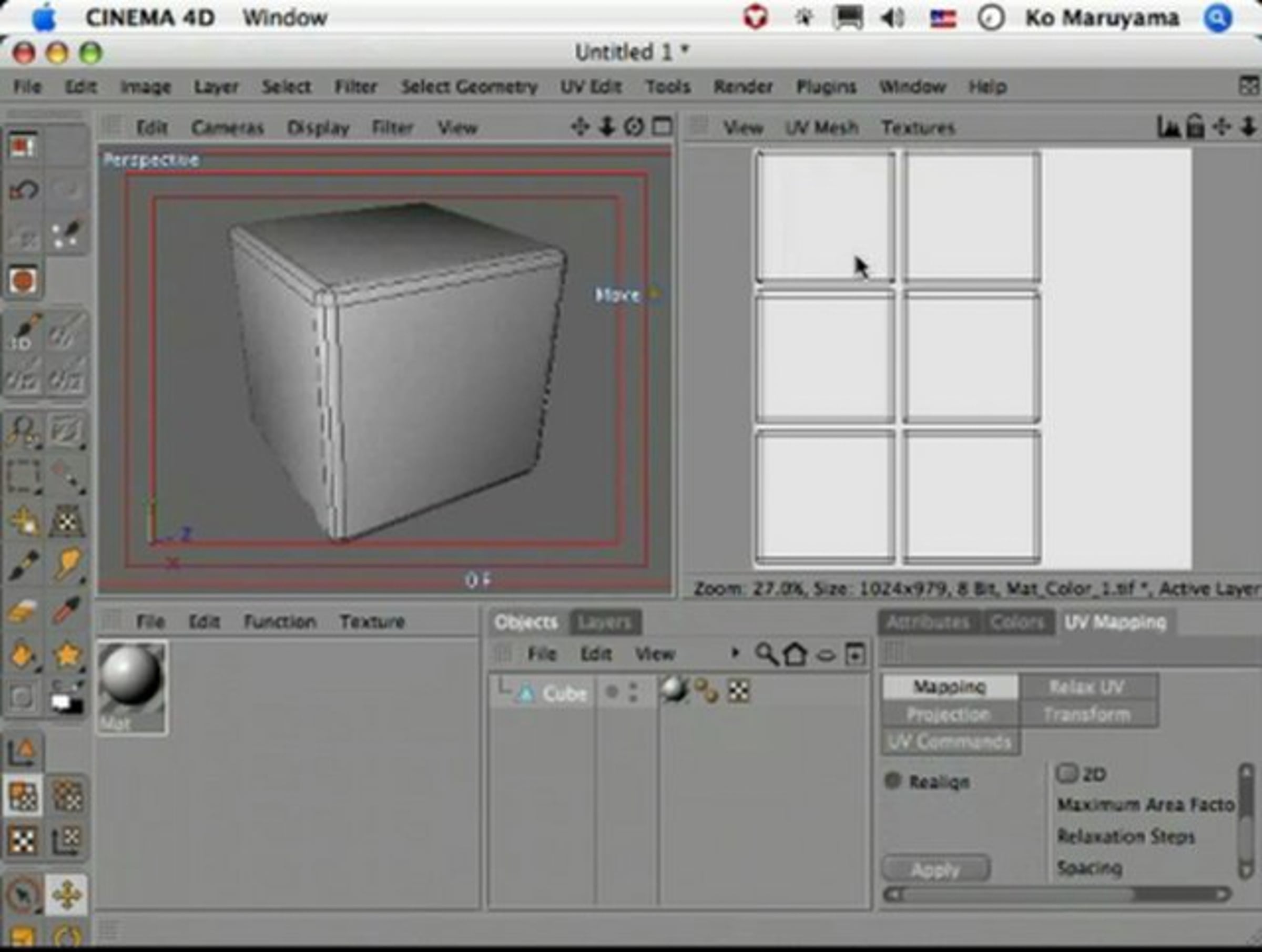Open the Select Geometry menu
Viewport: 1262px width, 952px height.
(x=469, y=87)
